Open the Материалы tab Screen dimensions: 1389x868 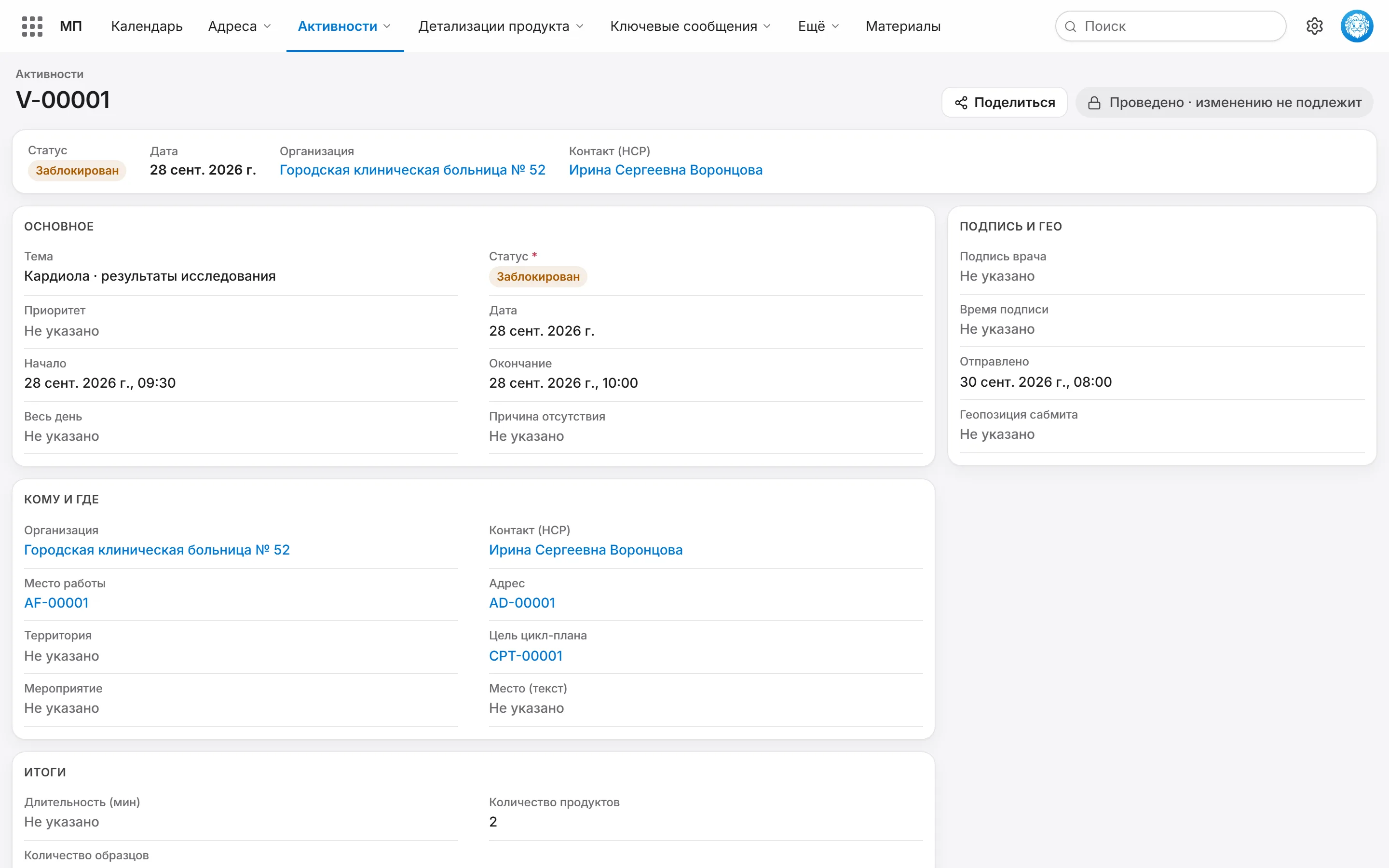point(903,27)
